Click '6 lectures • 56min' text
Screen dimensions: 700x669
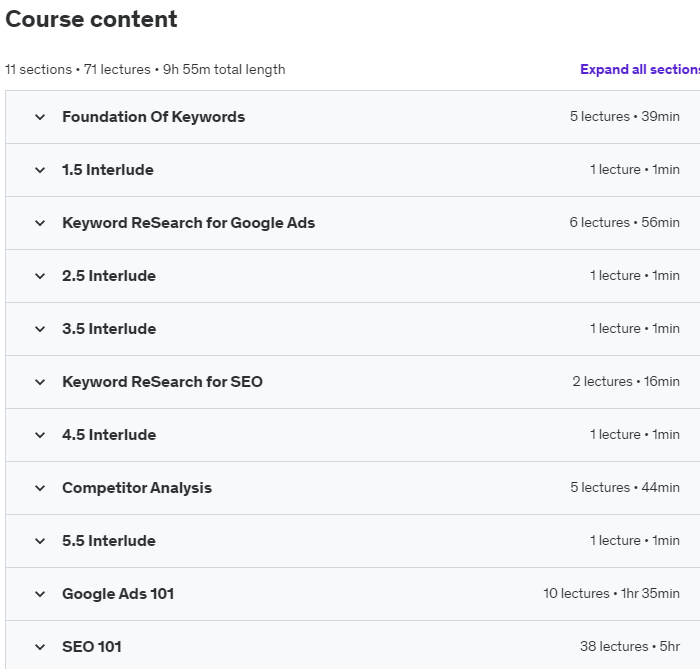[x=625, y=223]
